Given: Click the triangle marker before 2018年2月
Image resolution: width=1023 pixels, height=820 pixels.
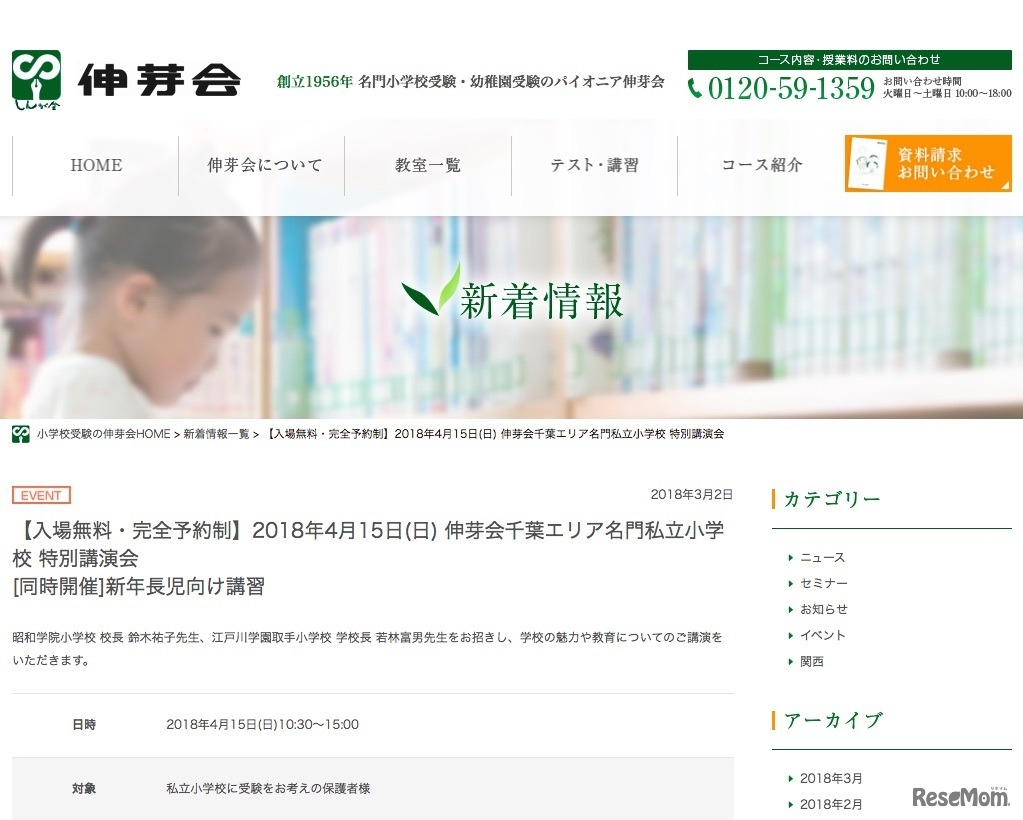Looking at the screenshot, I should (791, 804).
